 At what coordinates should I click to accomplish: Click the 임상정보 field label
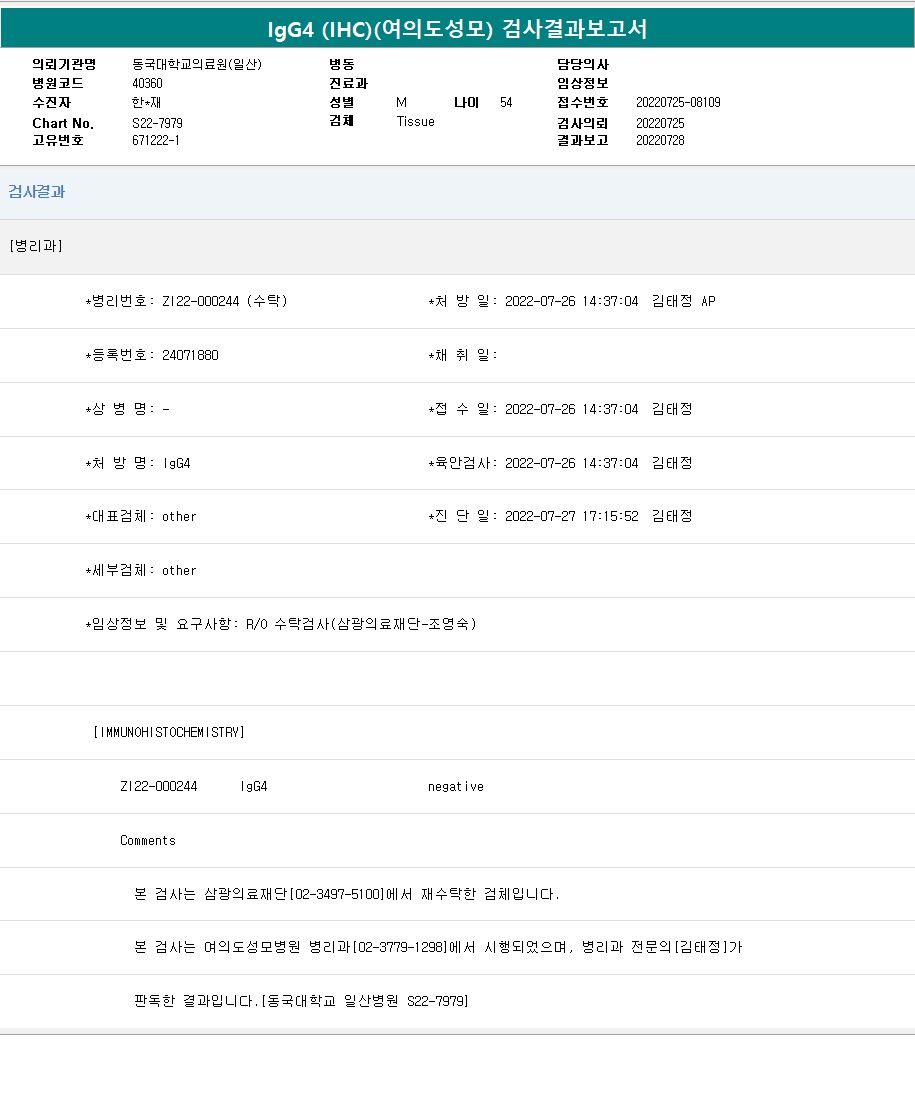coord(583,83)
